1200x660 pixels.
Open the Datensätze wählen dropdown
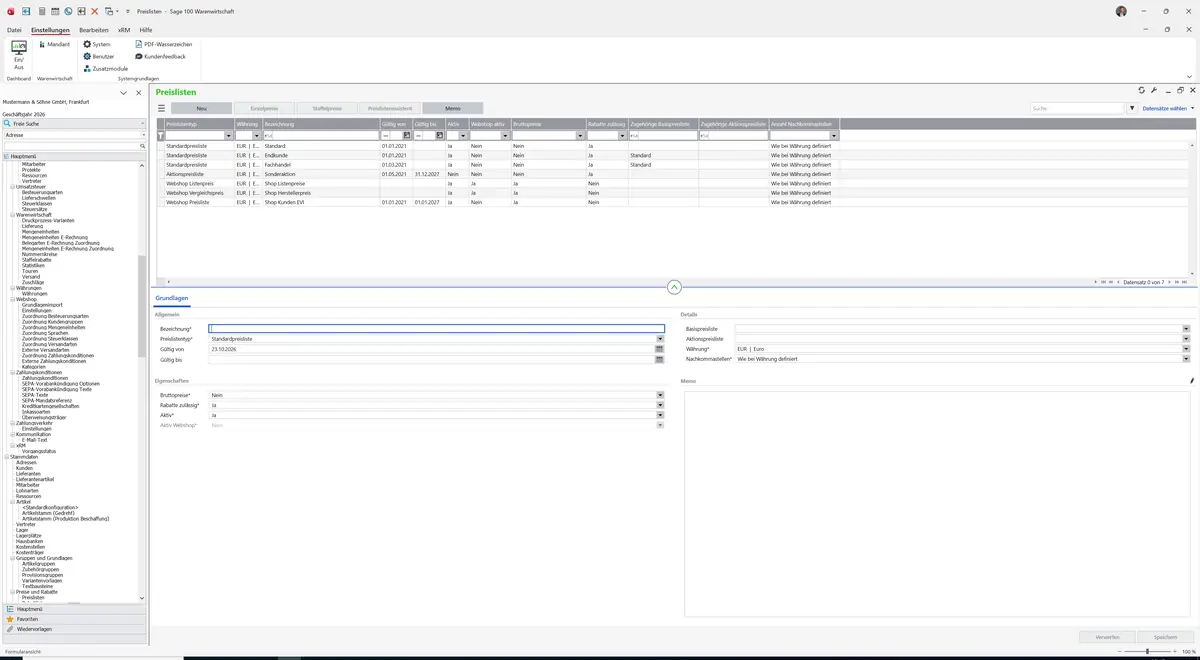tap(1168, 108)
